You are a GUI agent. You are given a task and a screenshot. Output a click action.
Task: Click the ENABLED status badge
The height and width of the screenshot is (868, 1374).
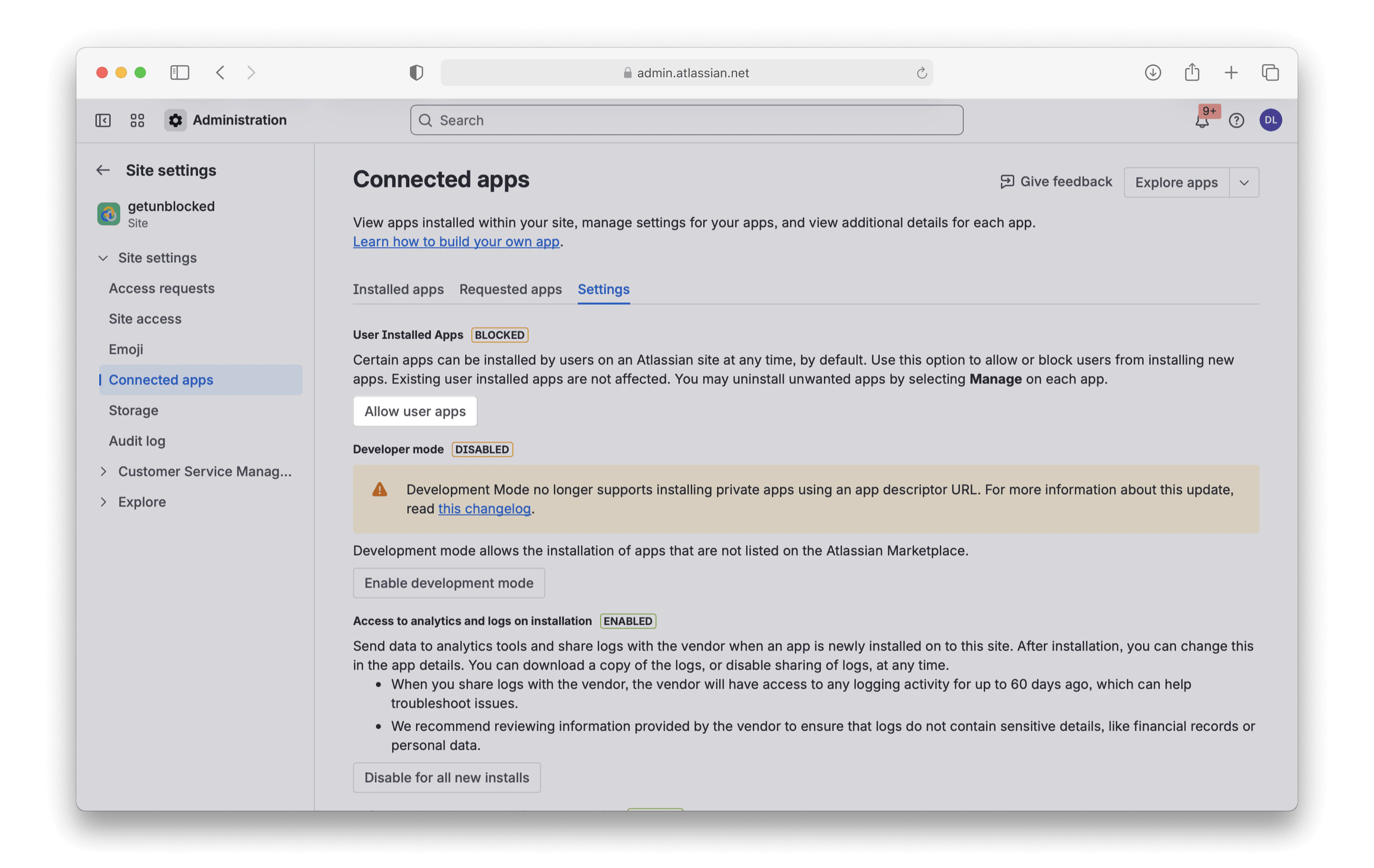pyautogui.click(x=628, y=621)
